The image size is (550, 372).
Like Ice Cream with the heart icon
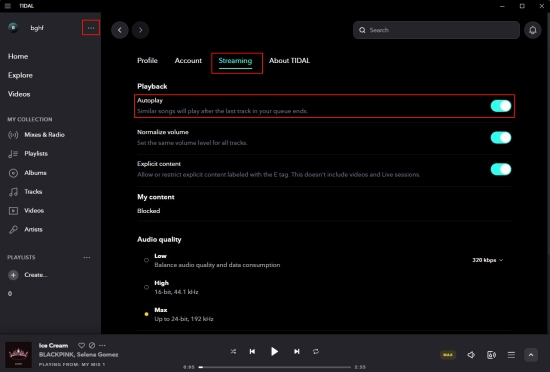tap(81, 345)
